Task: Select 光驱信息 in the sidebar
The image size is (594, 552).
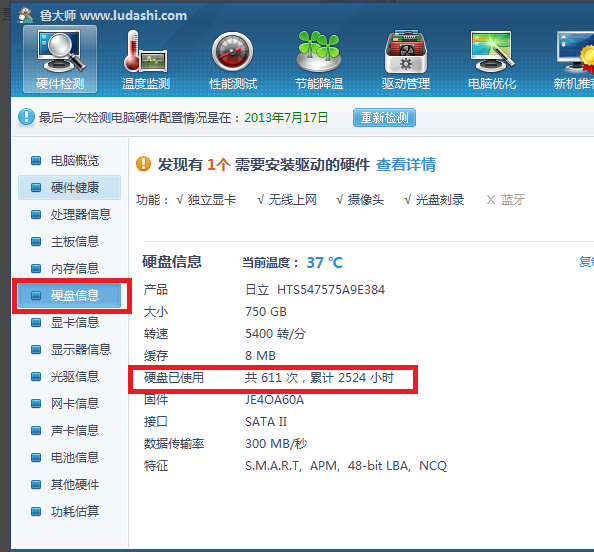Action: [x=69, y=376]
